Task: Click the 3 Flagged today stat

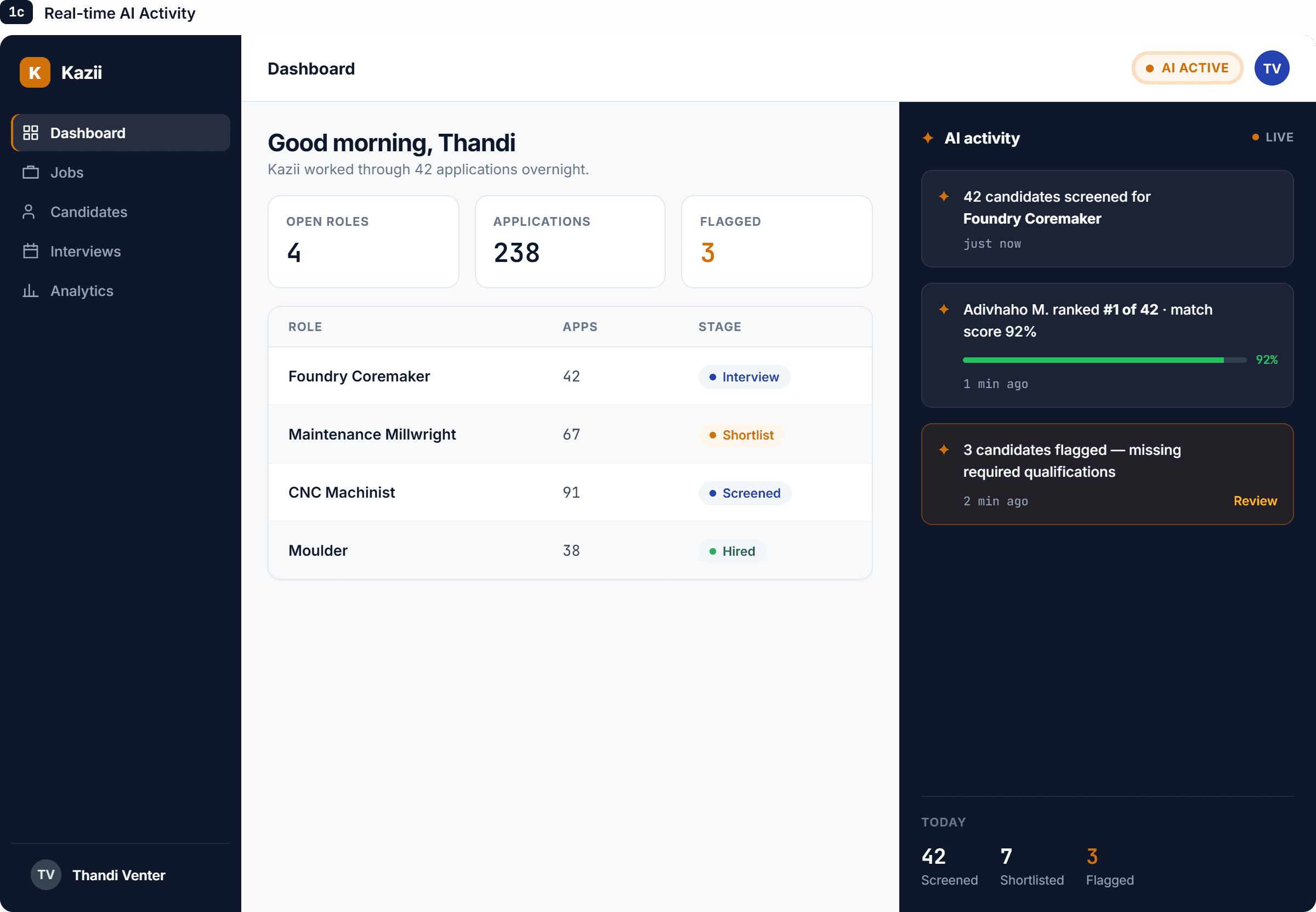Action: click(x=1110, y=866)
